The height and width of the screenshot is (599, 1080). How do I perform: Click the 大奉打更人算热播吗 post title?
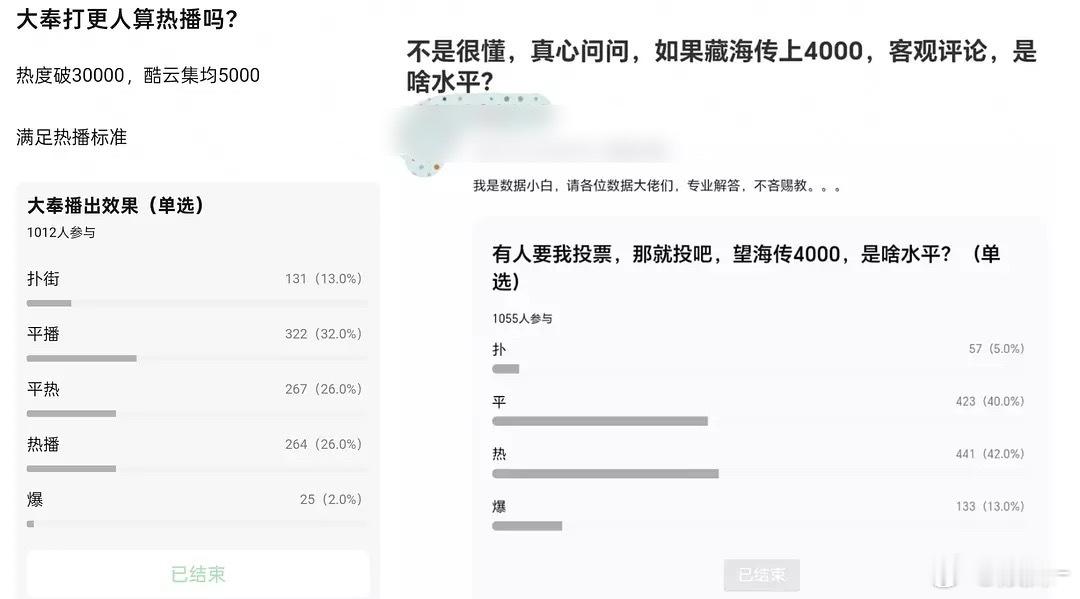click(127, 19)
